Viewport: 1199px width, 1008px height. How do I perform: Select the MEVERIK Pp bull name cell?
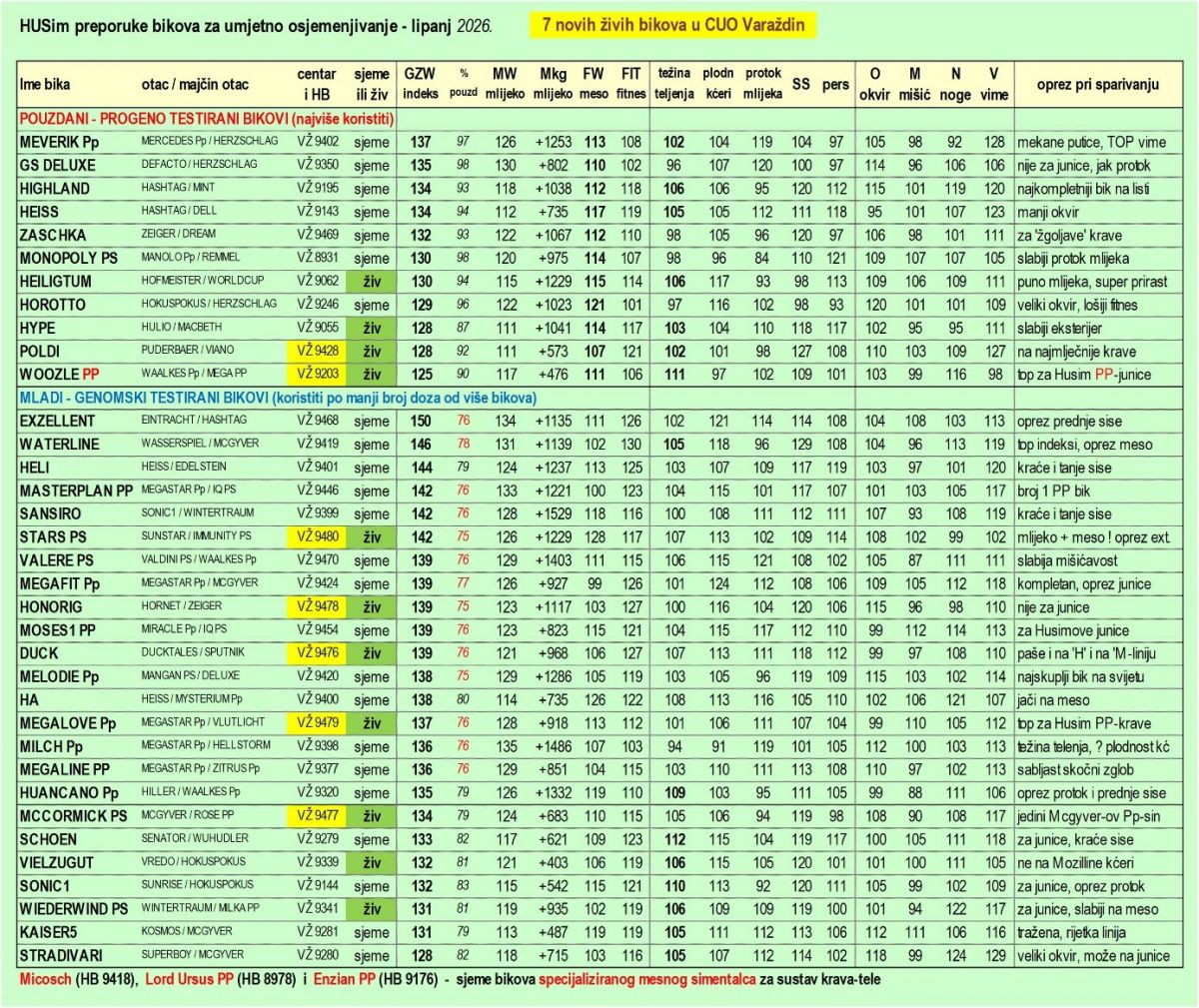pyautogui.click(x=59, y=142)
